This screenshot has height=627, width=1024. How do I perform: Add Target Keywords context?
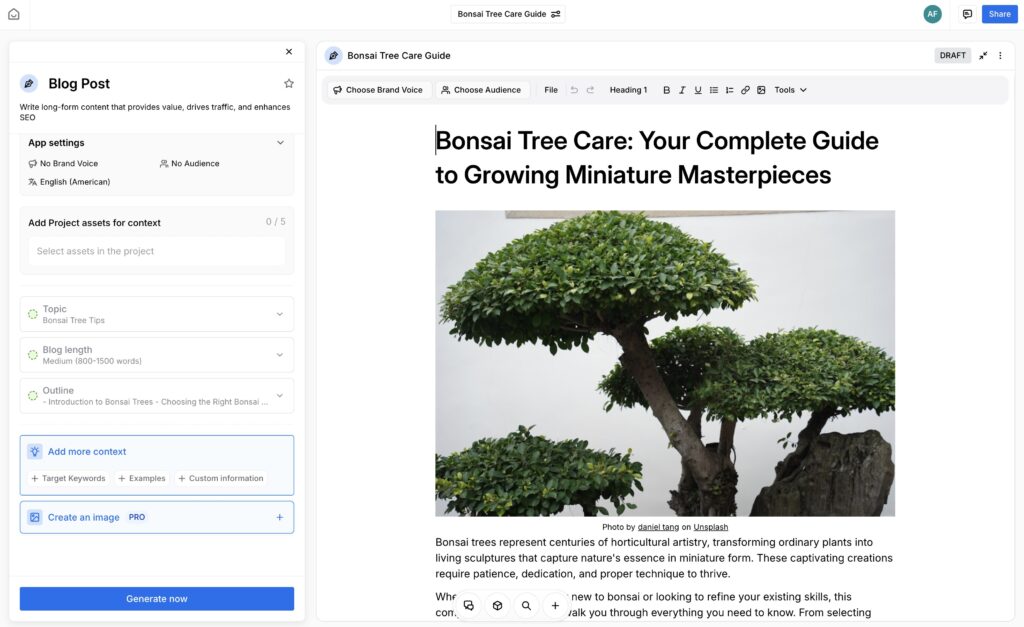pyautogui.click(x=68, y=478)
